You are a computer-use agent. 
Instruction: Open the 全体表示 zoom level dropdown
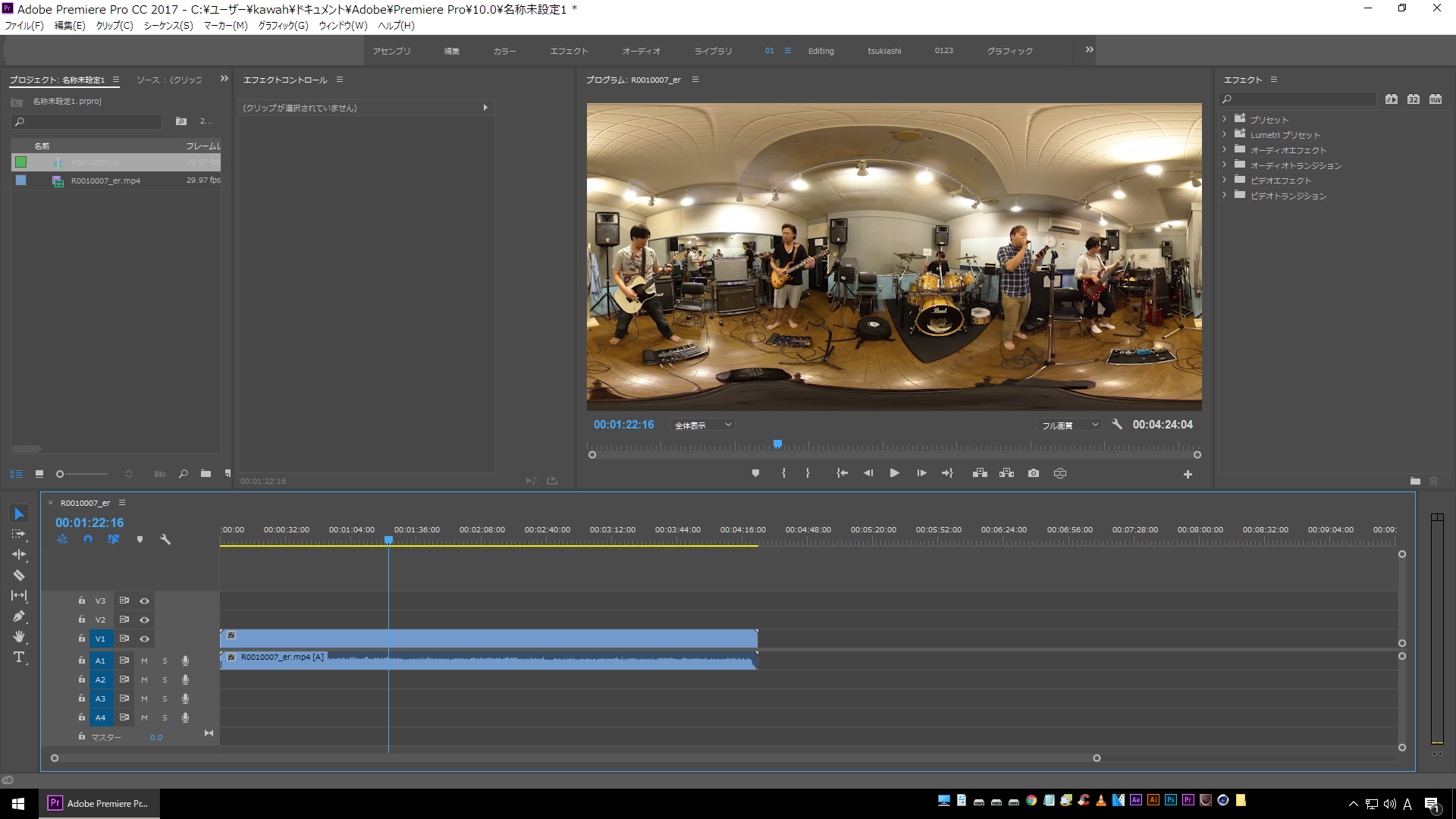[x=702, y=425]
